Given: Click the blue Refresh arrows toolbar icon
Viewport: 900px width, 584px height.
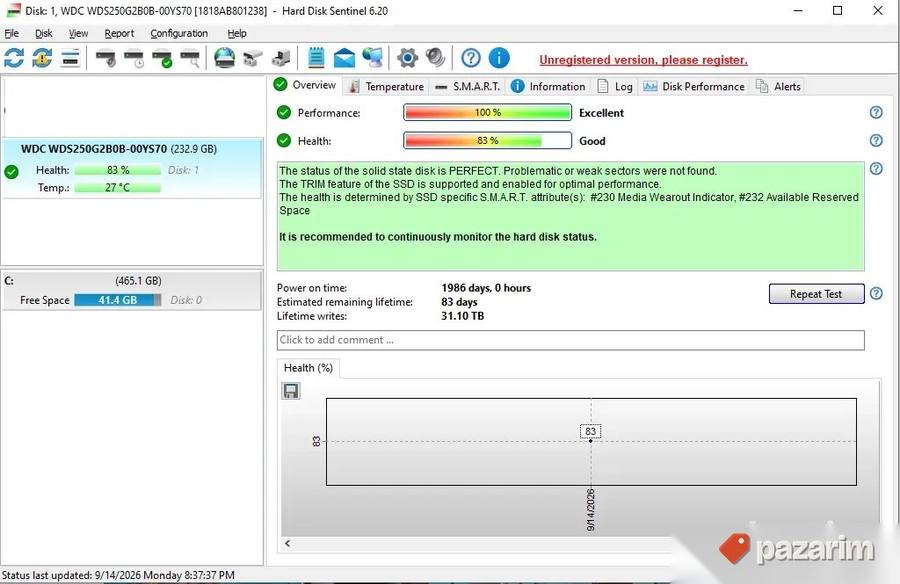Looking at the screenshot, I should 14,58.
